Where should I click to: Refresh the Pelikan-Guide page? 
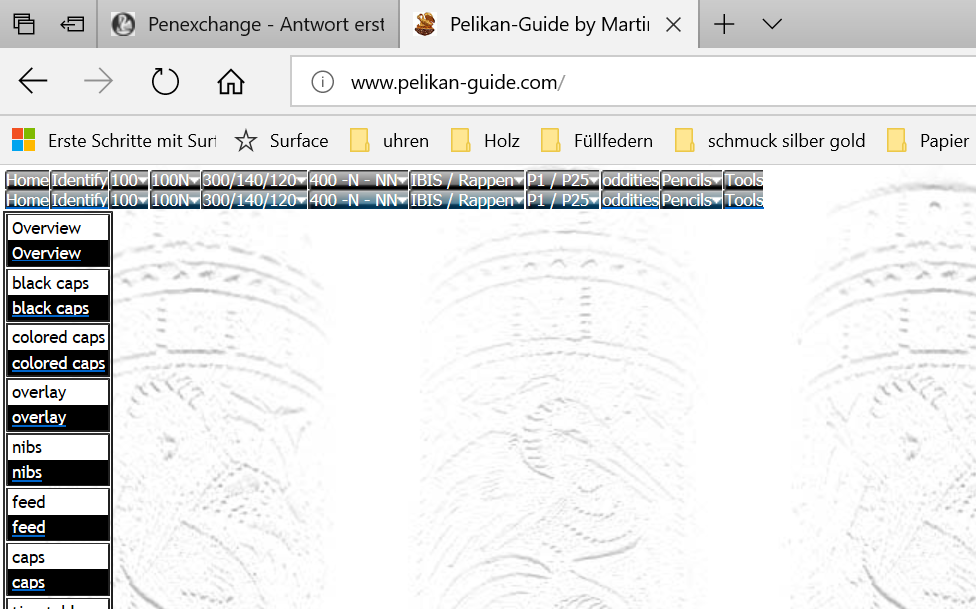(x=165, y=82)
